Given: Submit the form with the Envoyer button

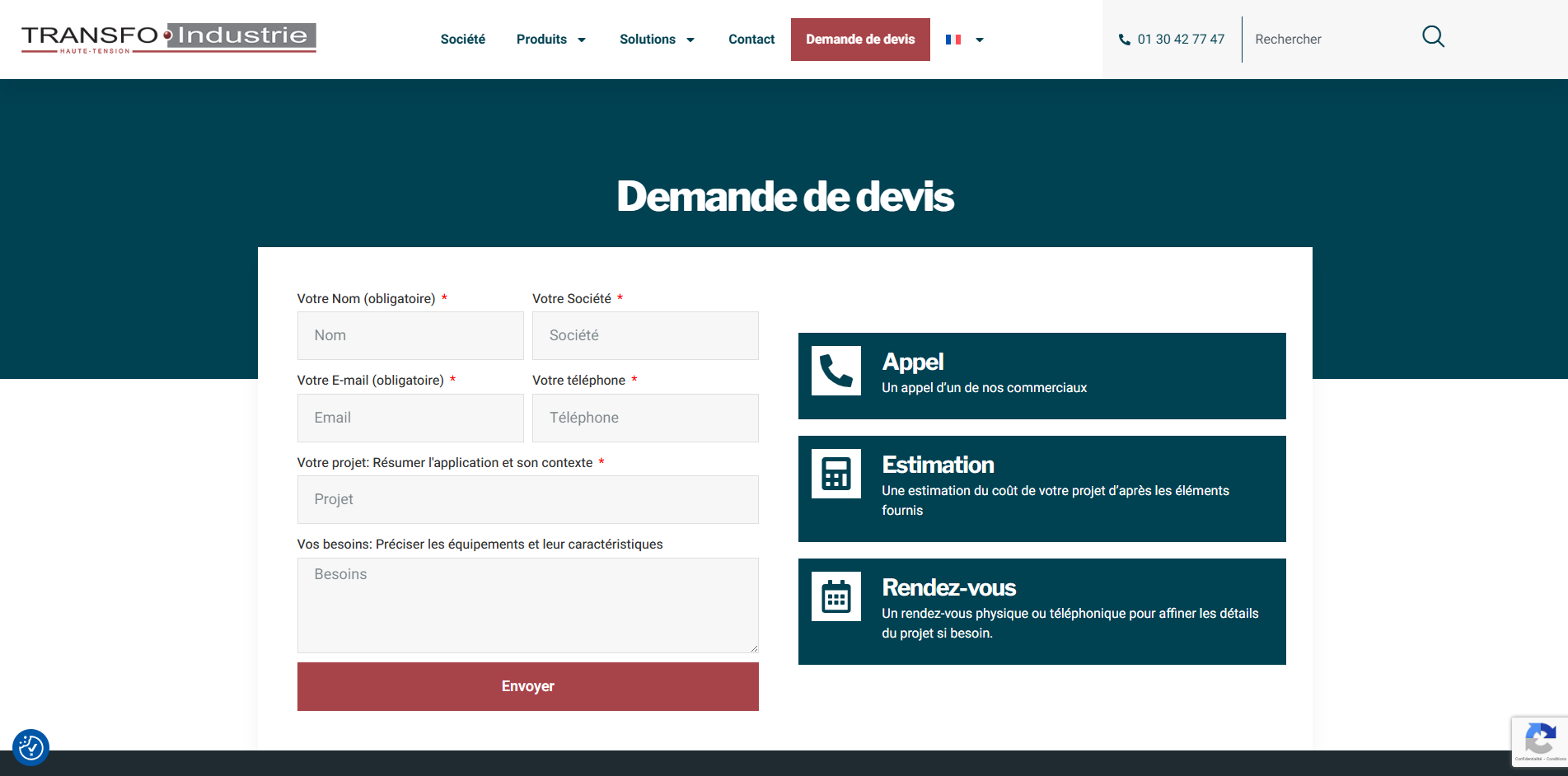Looking at the screenshot, I should point(527,685).
